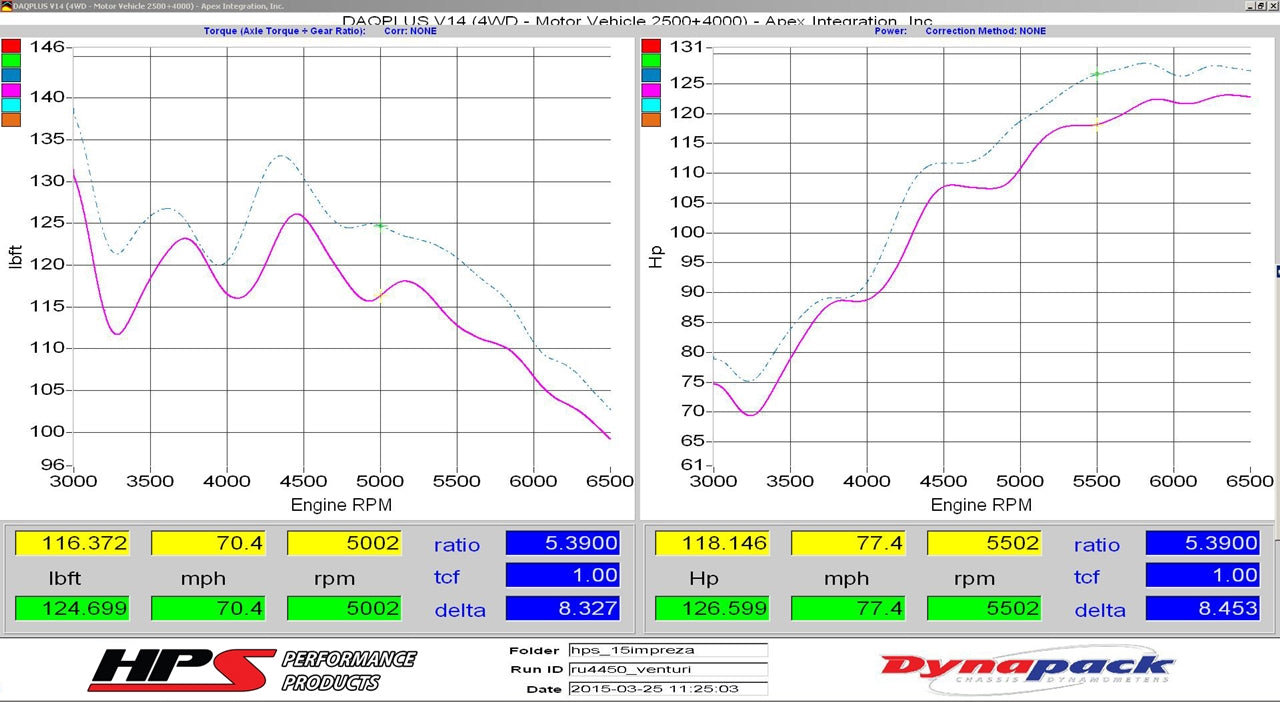Toggle the orange trace box on torque graph
The image size is (1280, 702).
(11, 117)
